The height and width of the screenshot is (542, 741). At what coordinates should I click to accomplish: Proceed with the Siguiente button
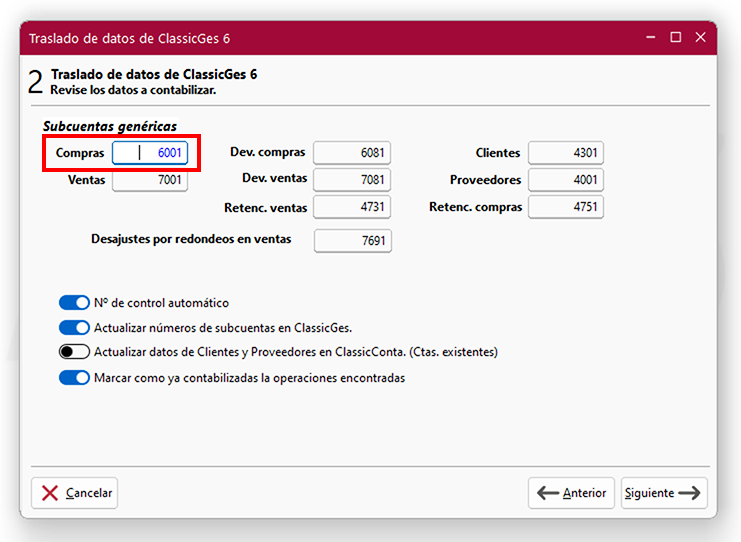point(664,493)
